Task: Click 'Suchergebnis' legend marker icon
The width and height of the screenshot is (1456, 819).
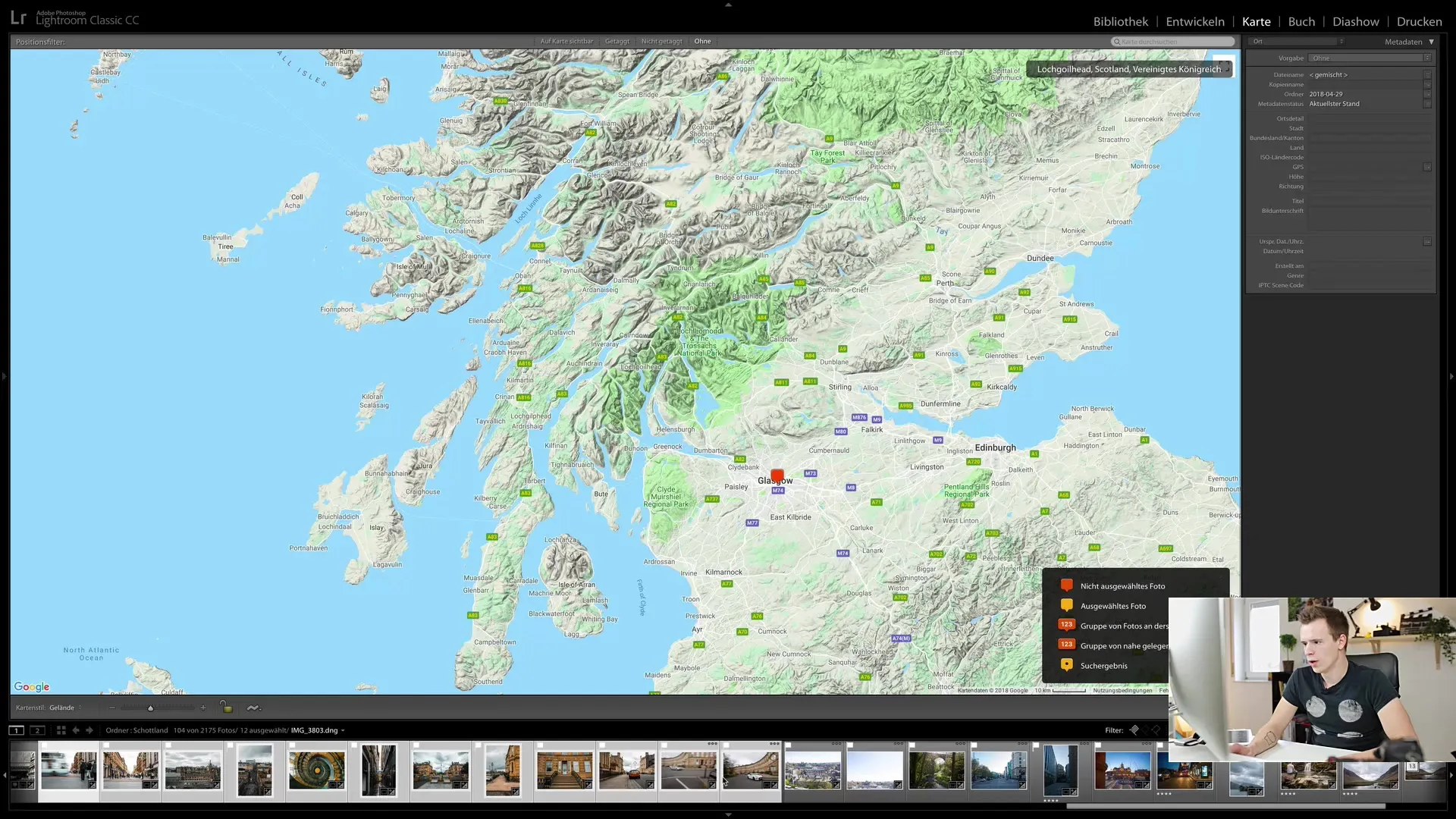Action: coord(1066,665)
